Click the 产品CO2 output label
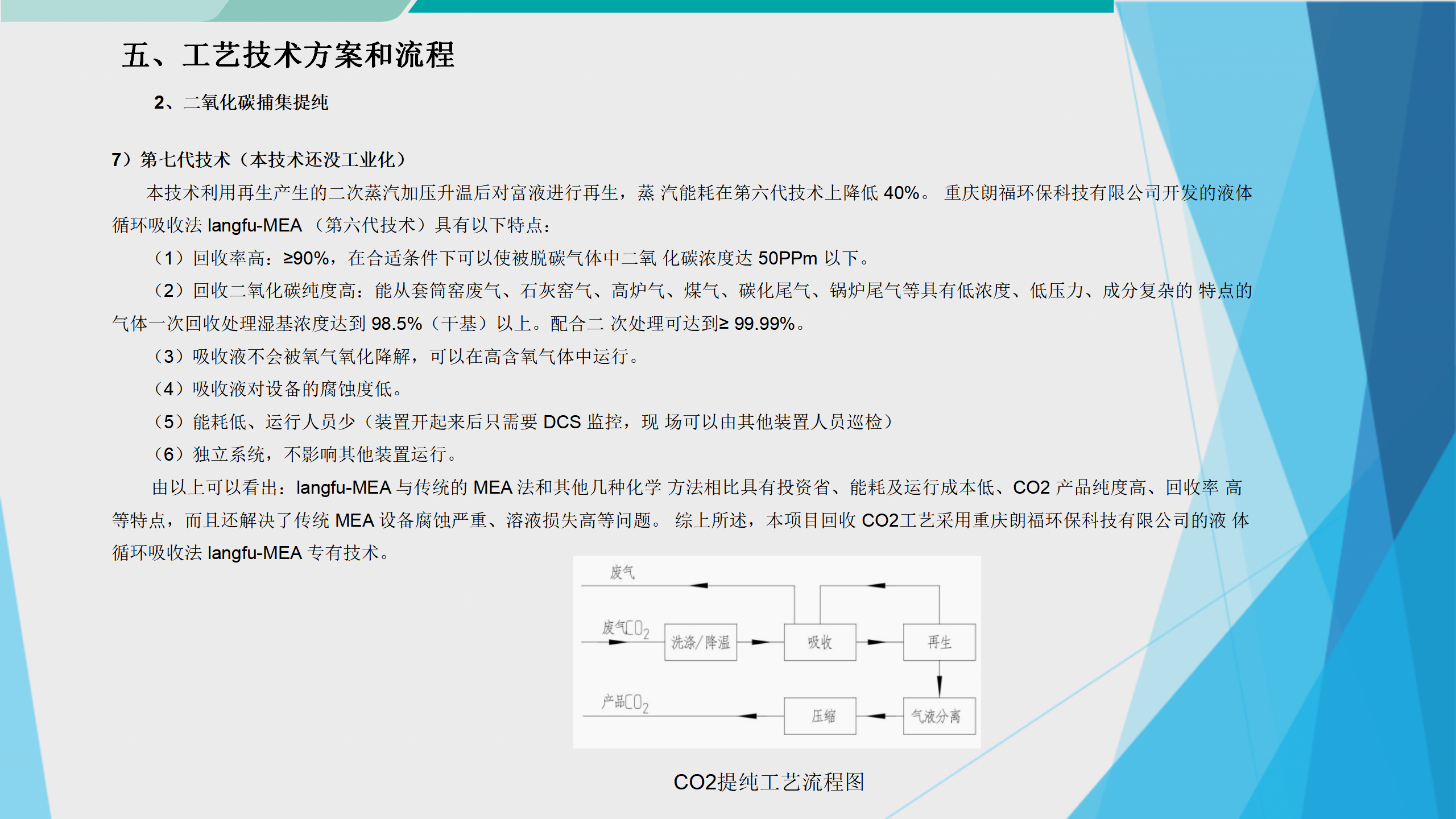This screenshot has width=1456, height=819. [625, 702]
